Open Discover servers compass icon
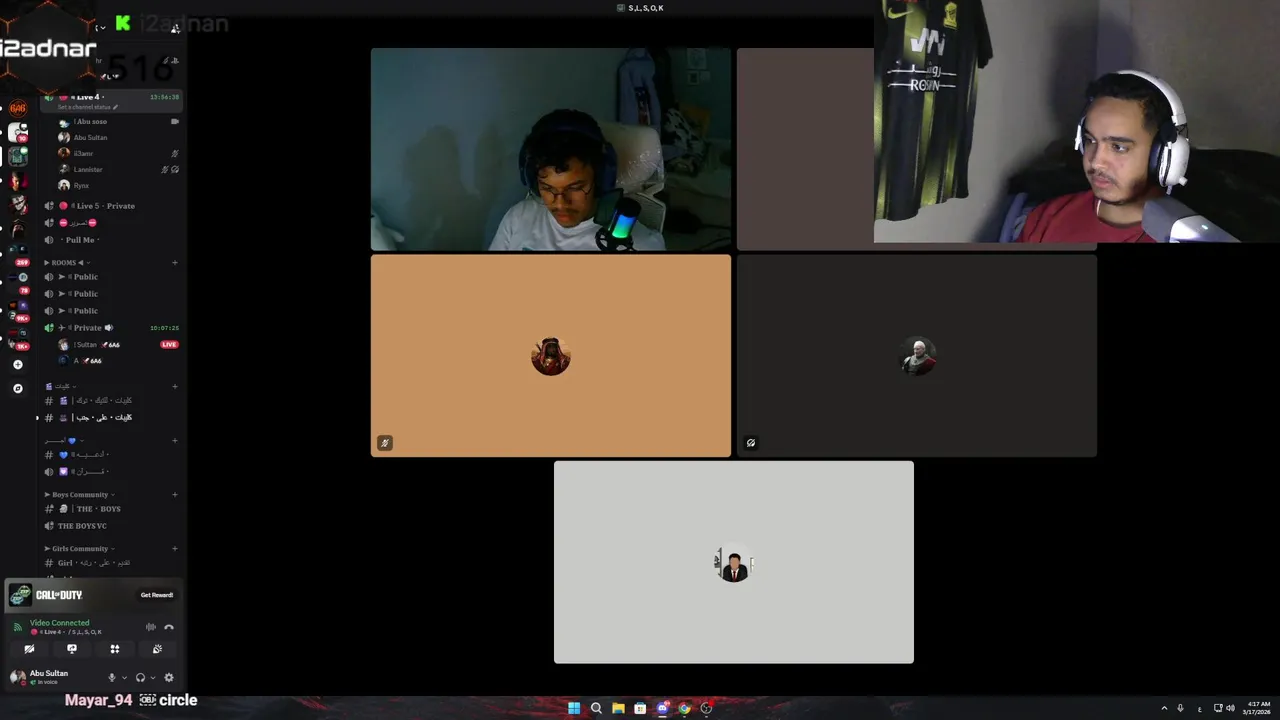Image resolution: width=1280 pixels, height=720 pixels. click(18, 388)
